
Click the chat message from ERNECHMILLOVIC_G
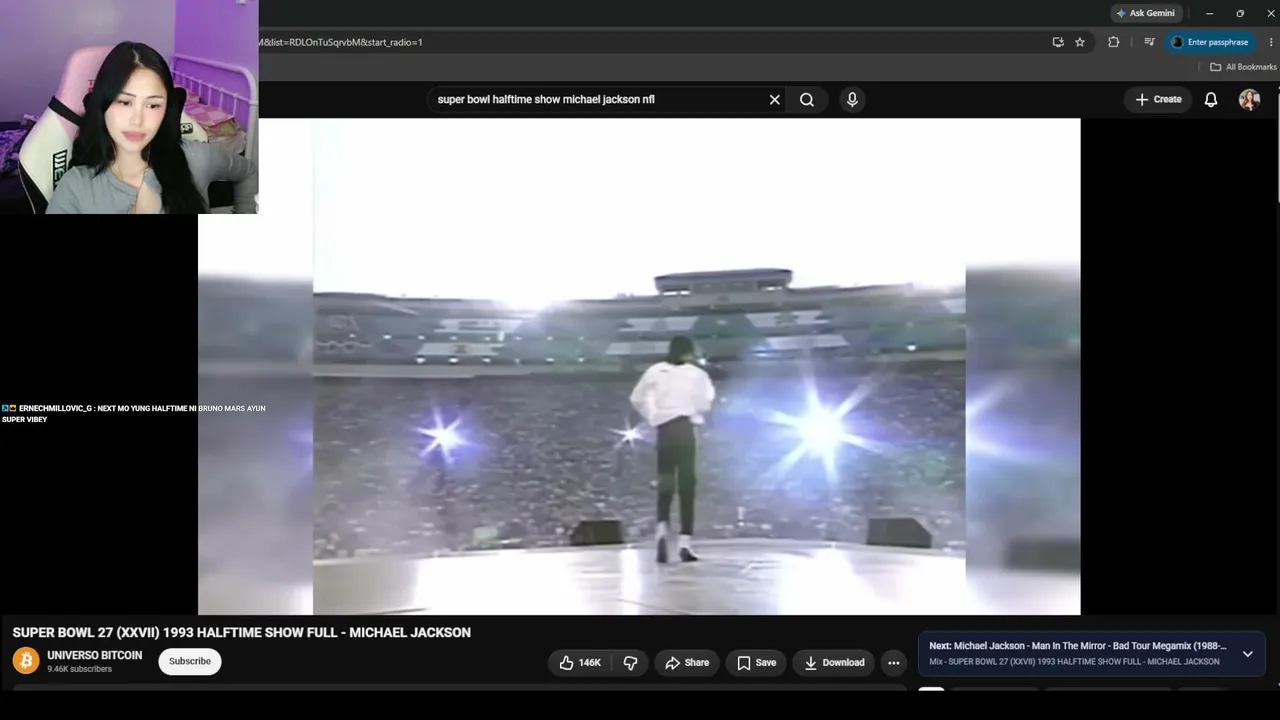click(134, 414)
